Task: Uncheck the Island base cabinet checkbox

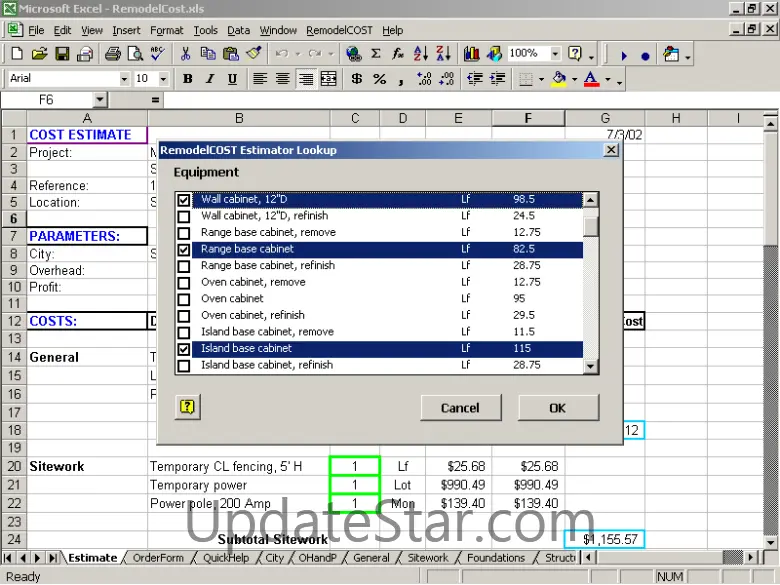Action: coord(184,349)
